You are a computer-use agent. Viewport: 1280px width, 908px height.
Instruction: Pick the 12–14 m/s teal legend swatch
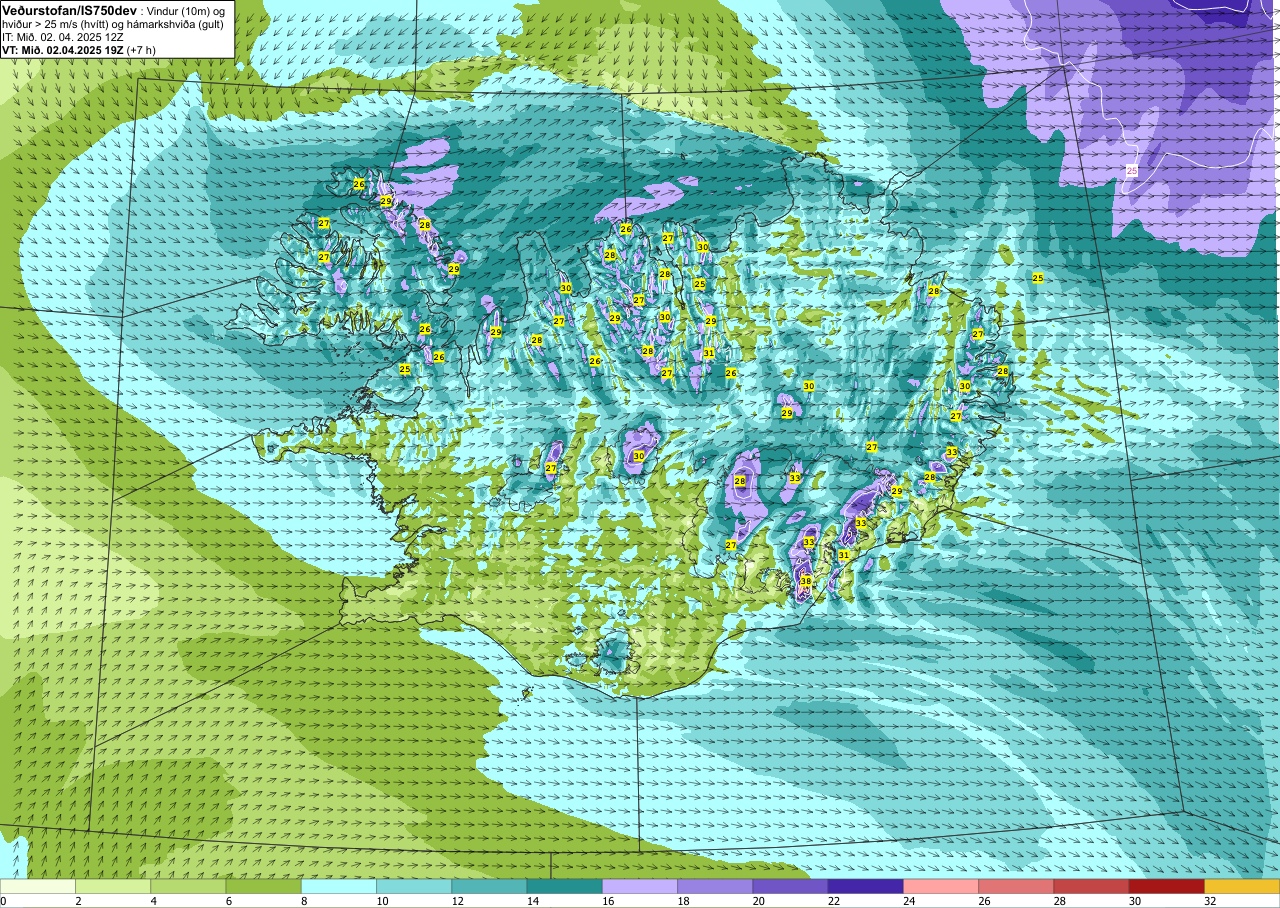489,886
